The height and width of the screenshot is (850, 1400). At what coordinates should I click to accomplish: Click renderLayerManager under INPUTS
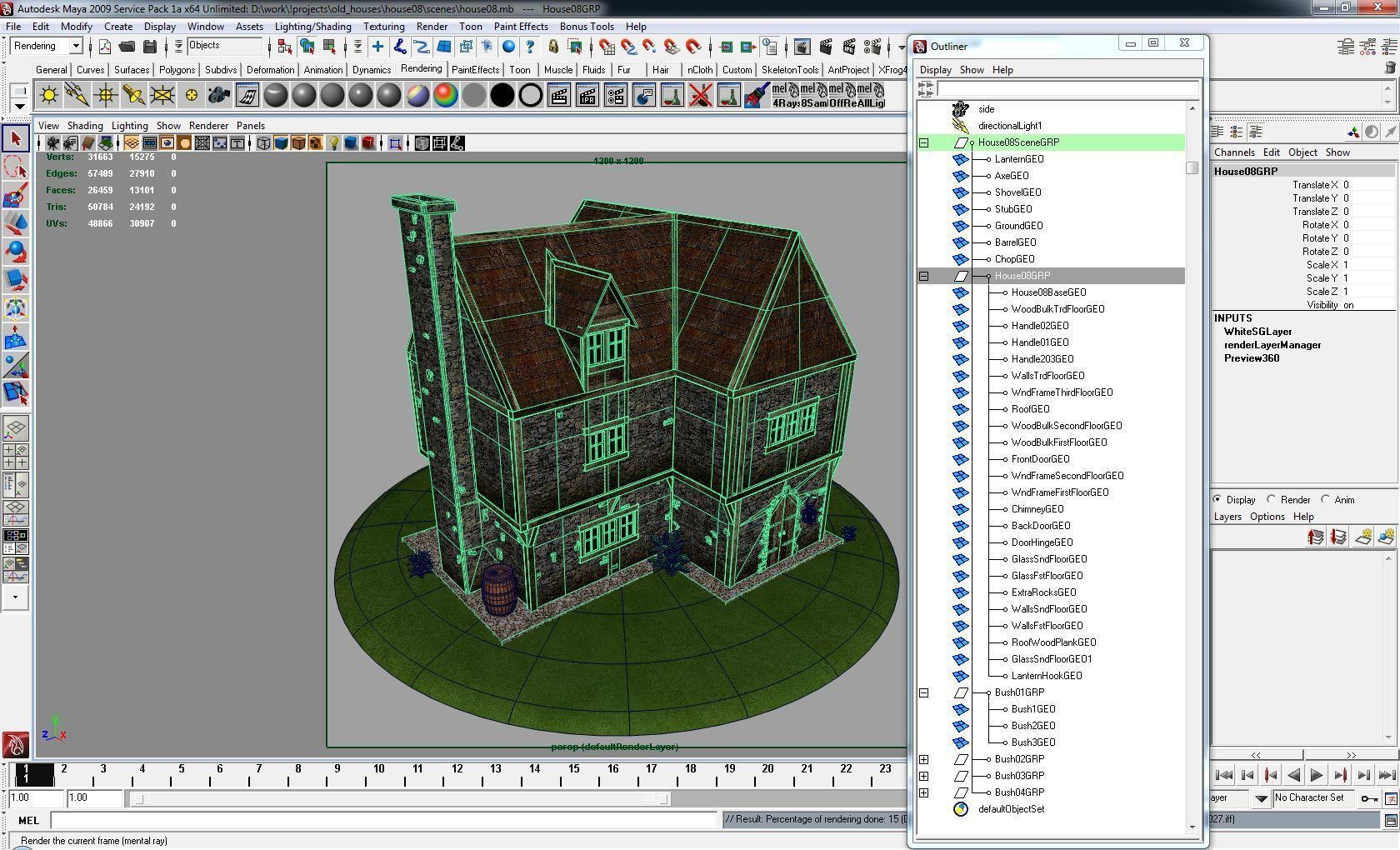click(1272, 345)
